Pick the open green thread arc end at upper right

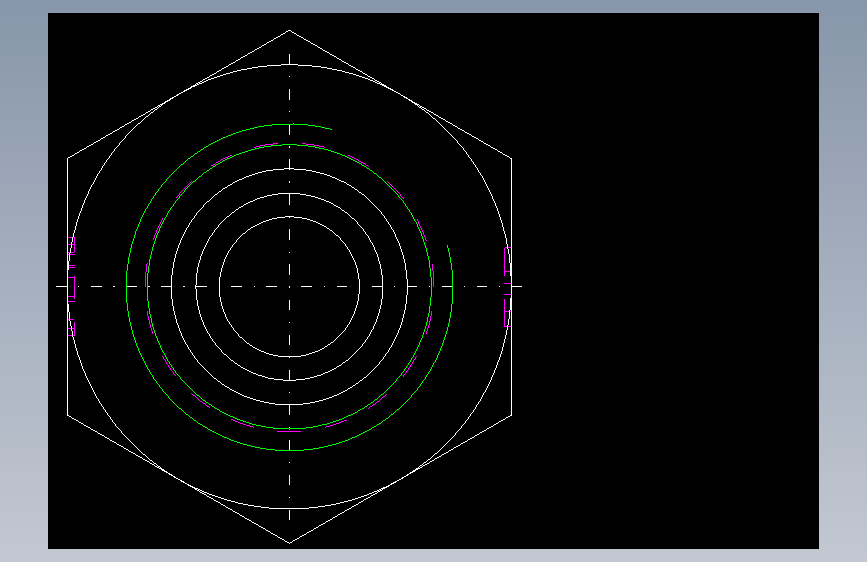pyautogui.click(x=331, y=129)
